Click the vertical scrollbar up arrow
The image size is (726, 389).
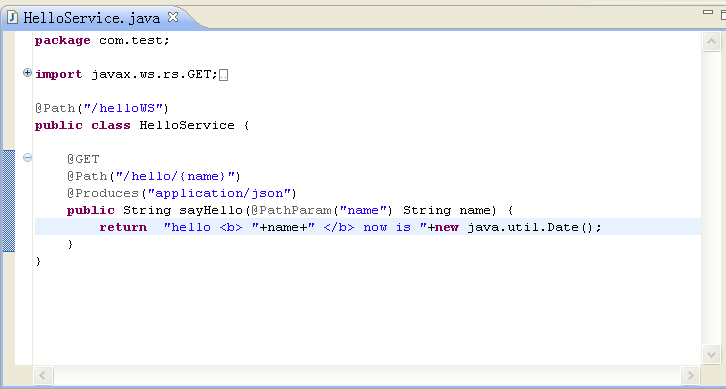711,42
